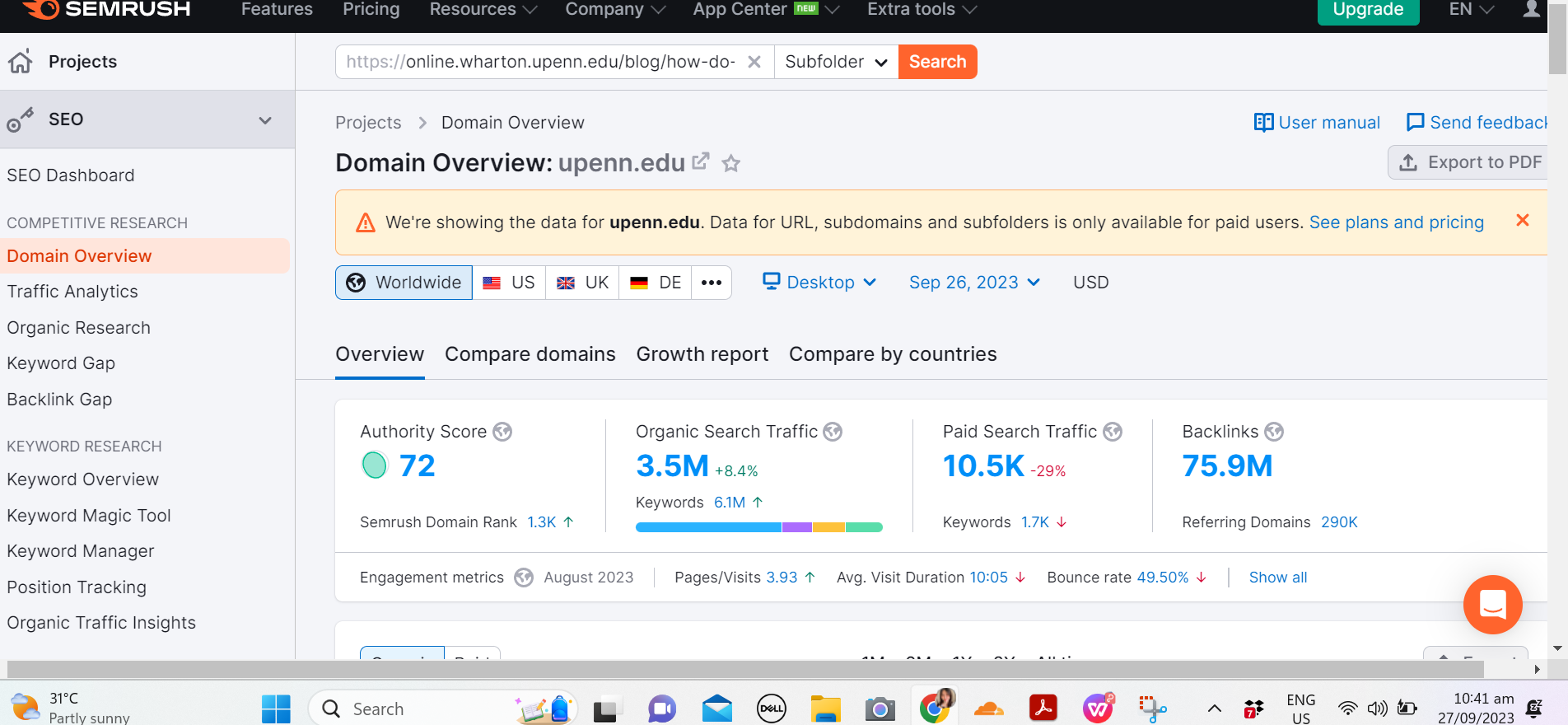This screenshot has height=725, width=1568.
Task: Click Projects breadcrumb link
Action: [x=368, y=123]
